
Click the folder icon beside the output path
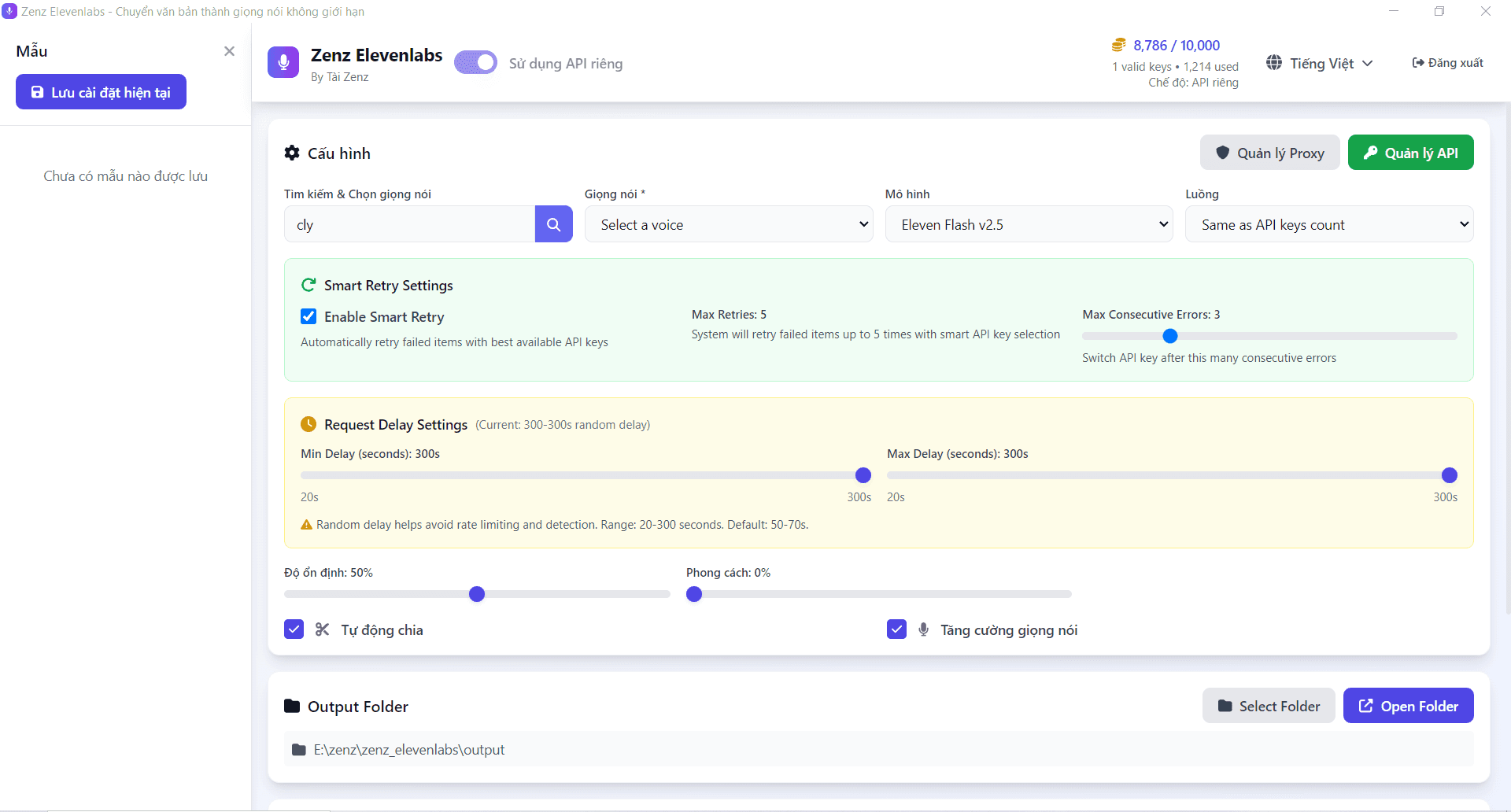pyautogui.click(x=299, y=750)
